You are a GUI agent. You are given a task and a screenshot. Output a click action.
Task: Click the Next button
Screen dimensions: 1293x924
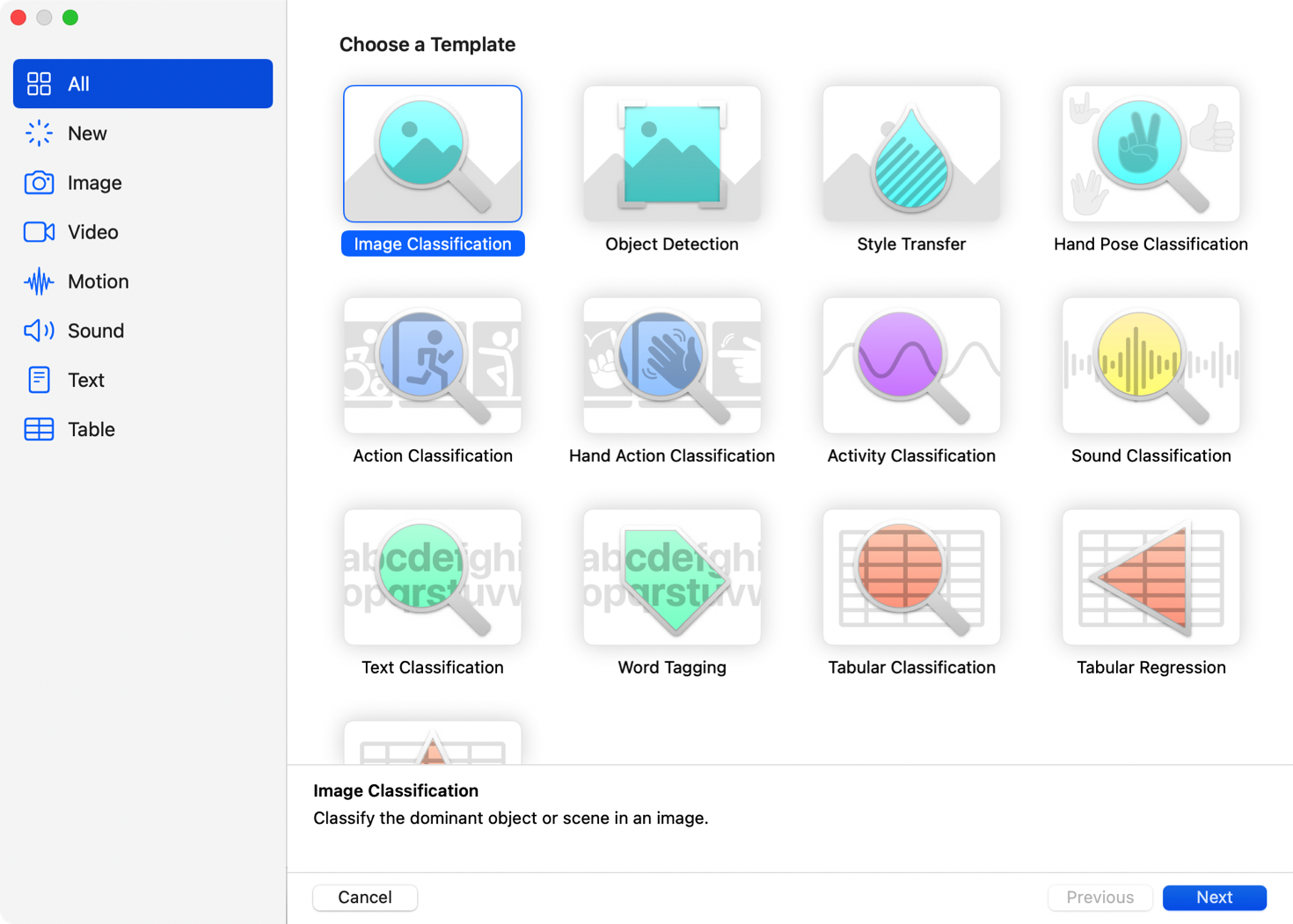(x=1214, y=898)
